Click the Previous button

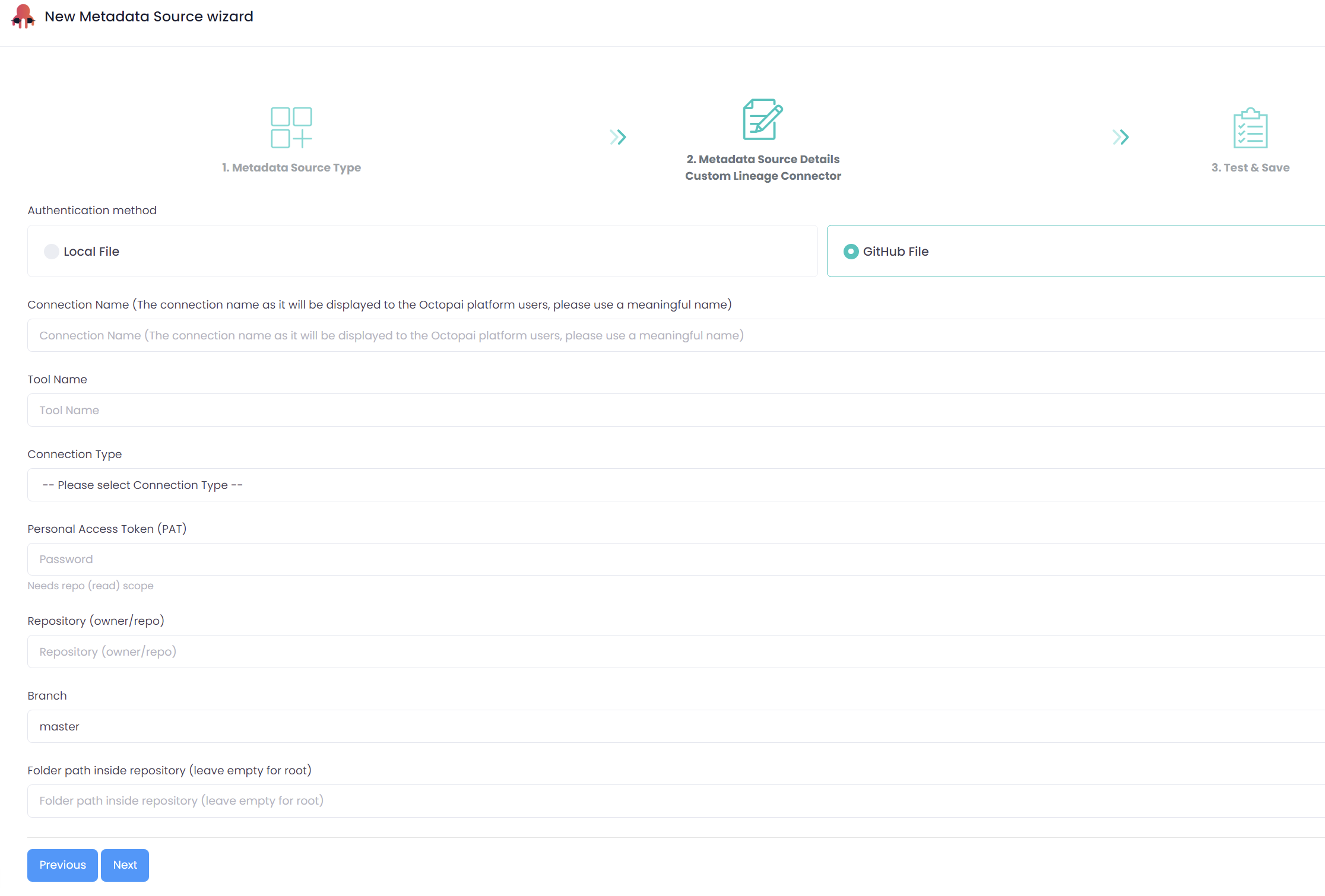pyautogui.click(x=62, y=865)
